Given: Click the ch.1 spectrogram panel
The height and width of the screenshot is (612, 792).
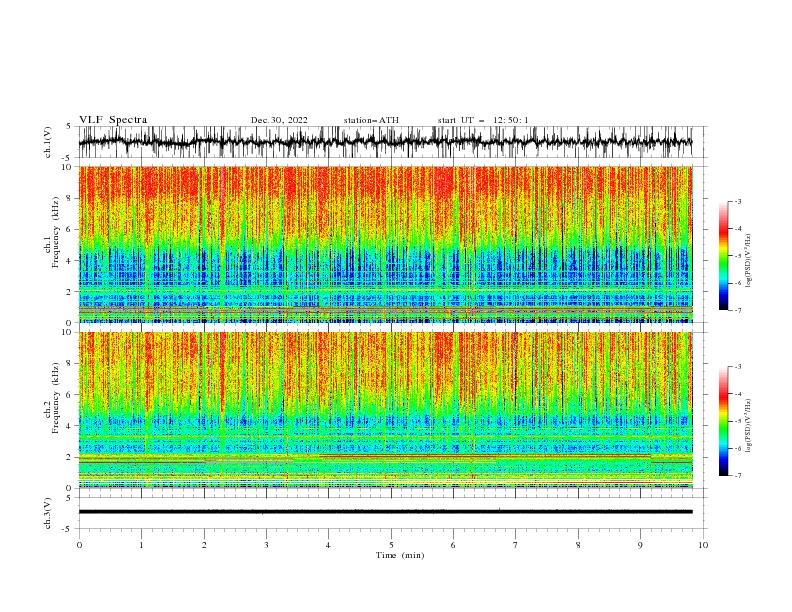Looking at the screenshot, I should coord(385,244).
